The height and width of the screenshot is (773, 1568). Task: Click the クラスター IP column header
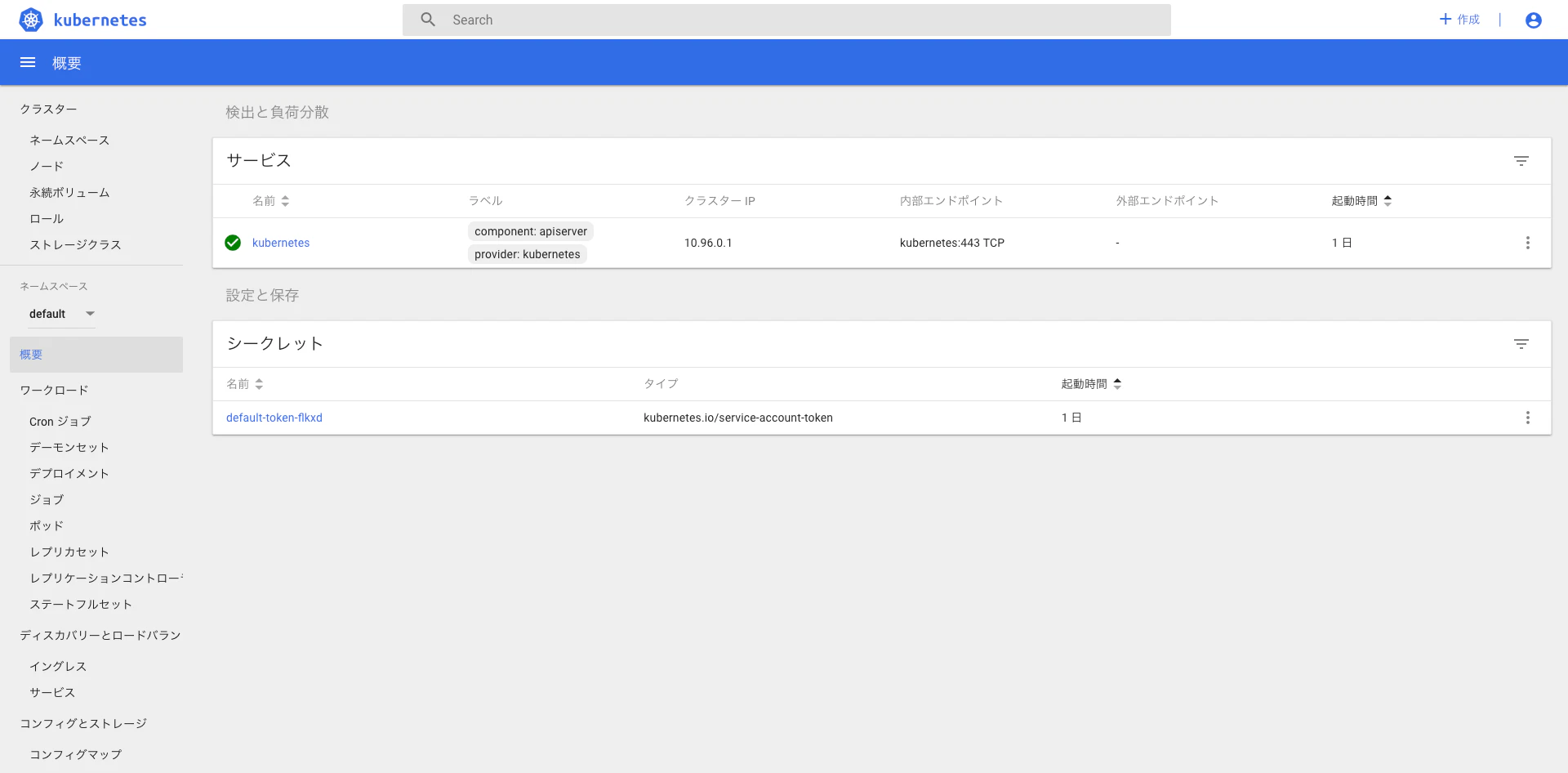click(x=719, y=201)
